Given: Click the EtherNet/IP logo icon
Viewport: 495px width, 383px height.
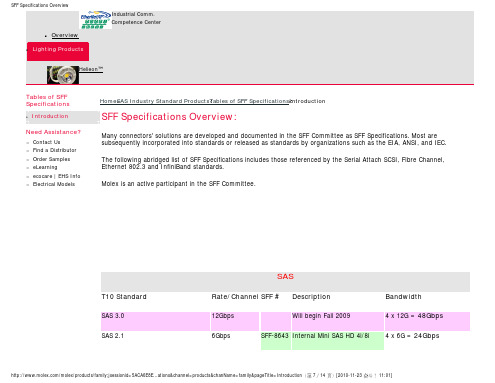Looking at the screenshot, I should coord(95,20).
